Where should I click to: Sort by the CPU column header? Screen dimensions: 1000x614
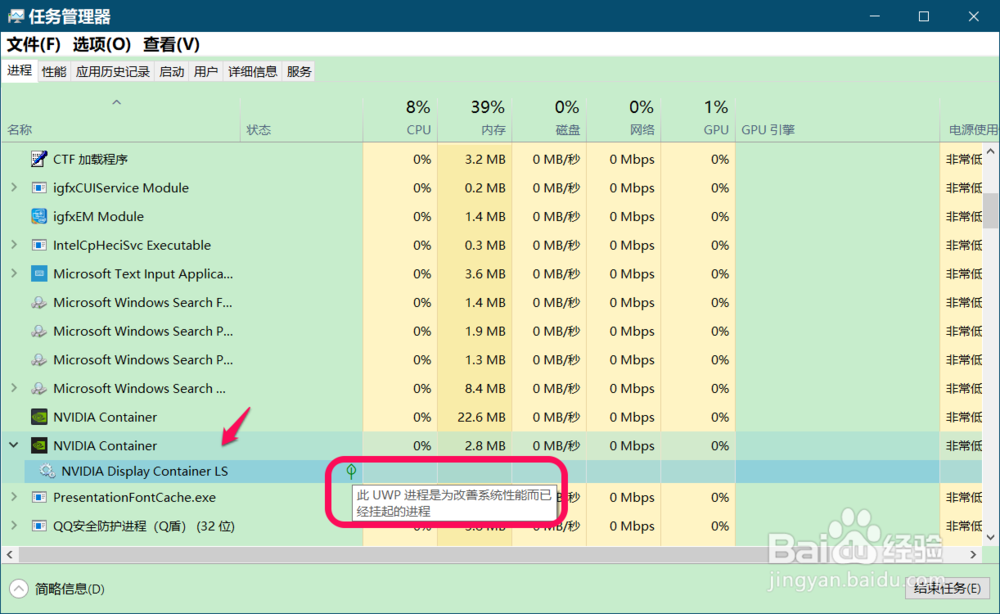[400, 119]
